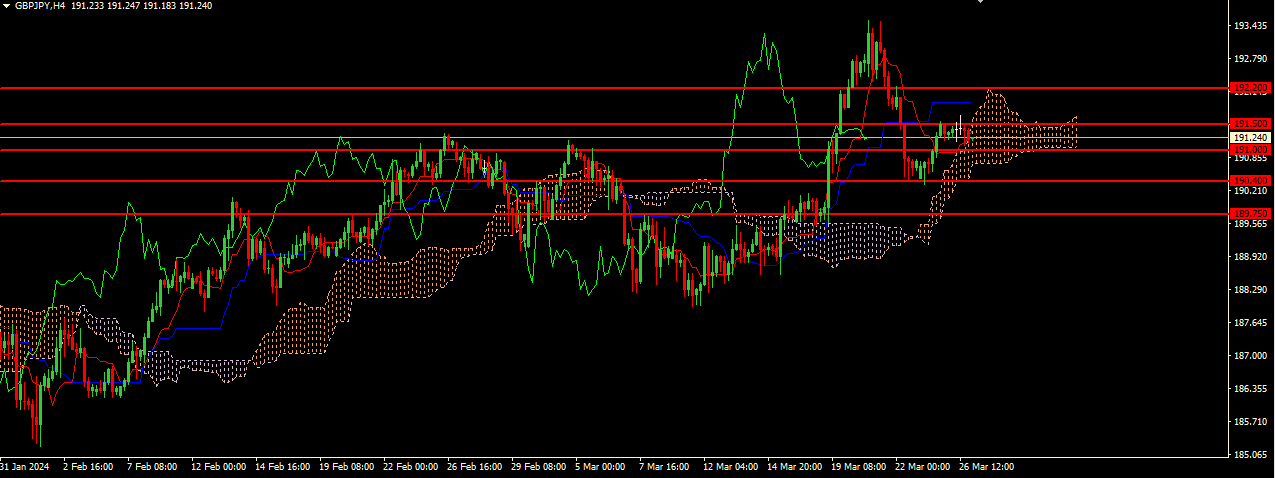The width and height of the screenshot is (1275, 478).
Task: Click the 185.065 price scale value
Action: click(x=1251, y=455)
